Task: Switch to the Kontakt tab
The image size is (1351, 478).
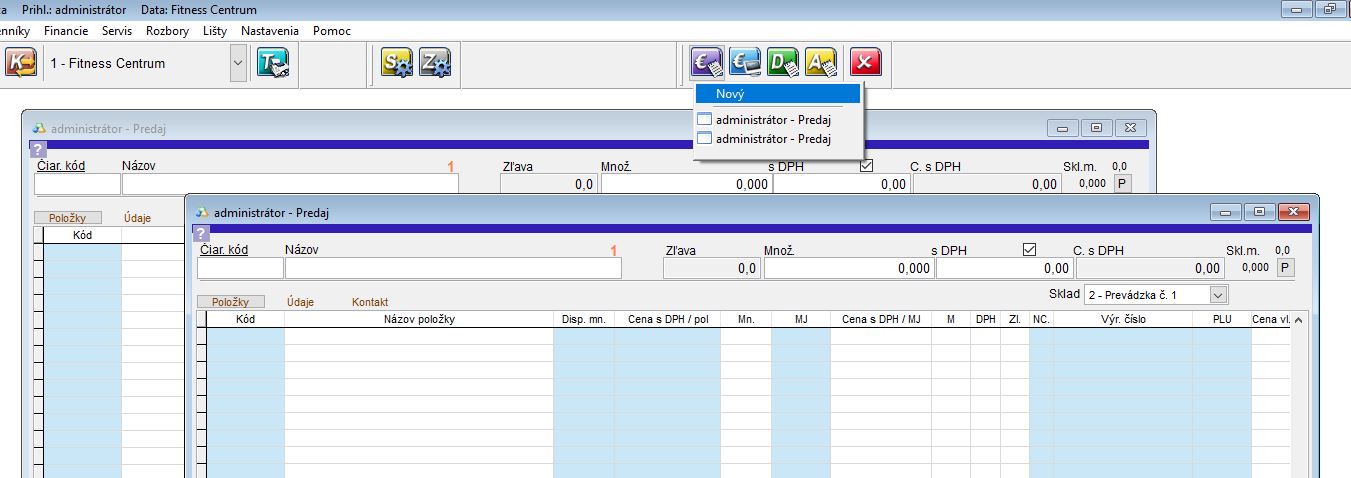Action: click(369, 302)
